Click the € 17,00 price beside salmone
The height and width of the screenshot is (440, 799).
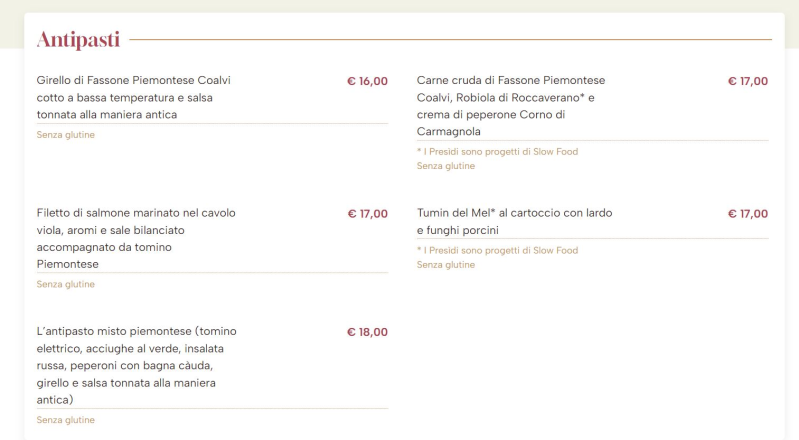[x=367, y=214]
